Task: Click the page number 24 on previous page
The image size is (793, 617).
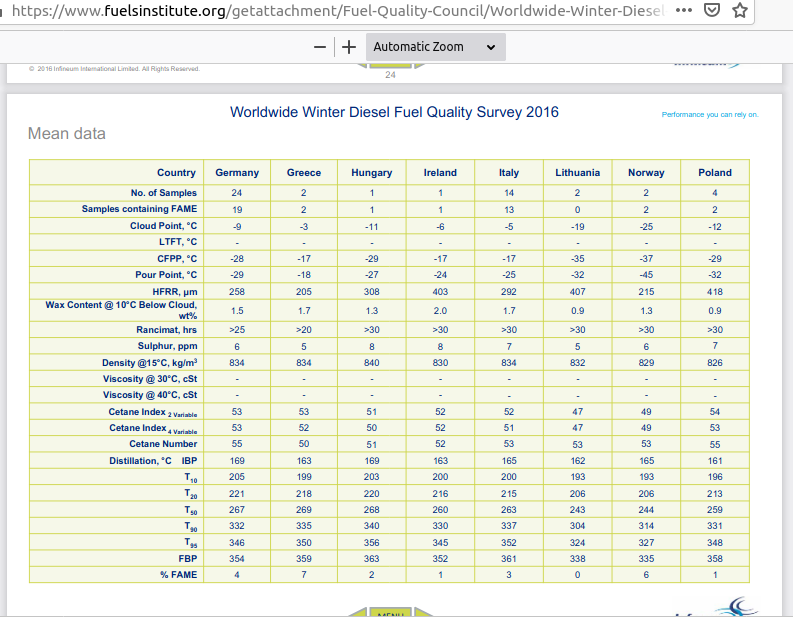Action: pos(390,75)
